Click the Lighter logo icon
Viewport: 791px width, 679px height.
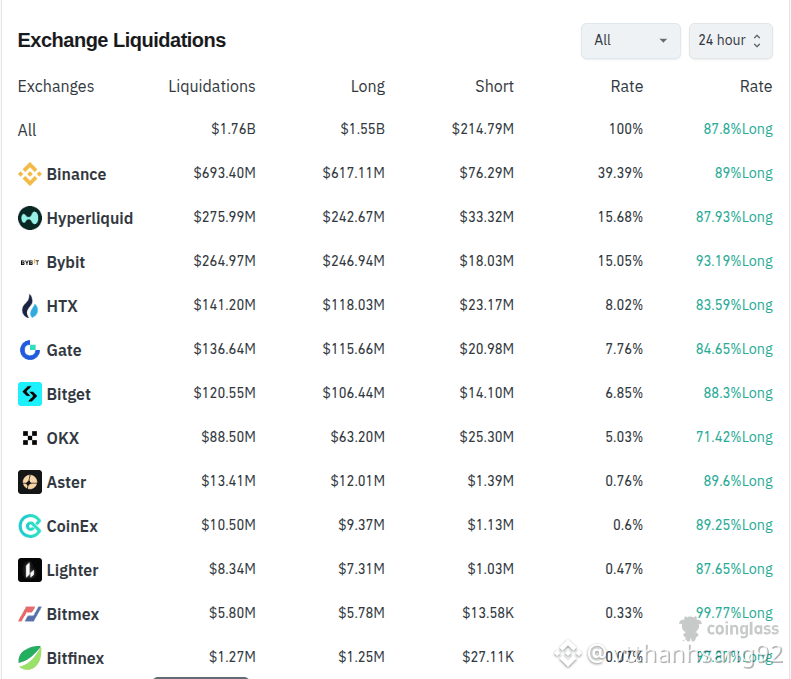30,570
